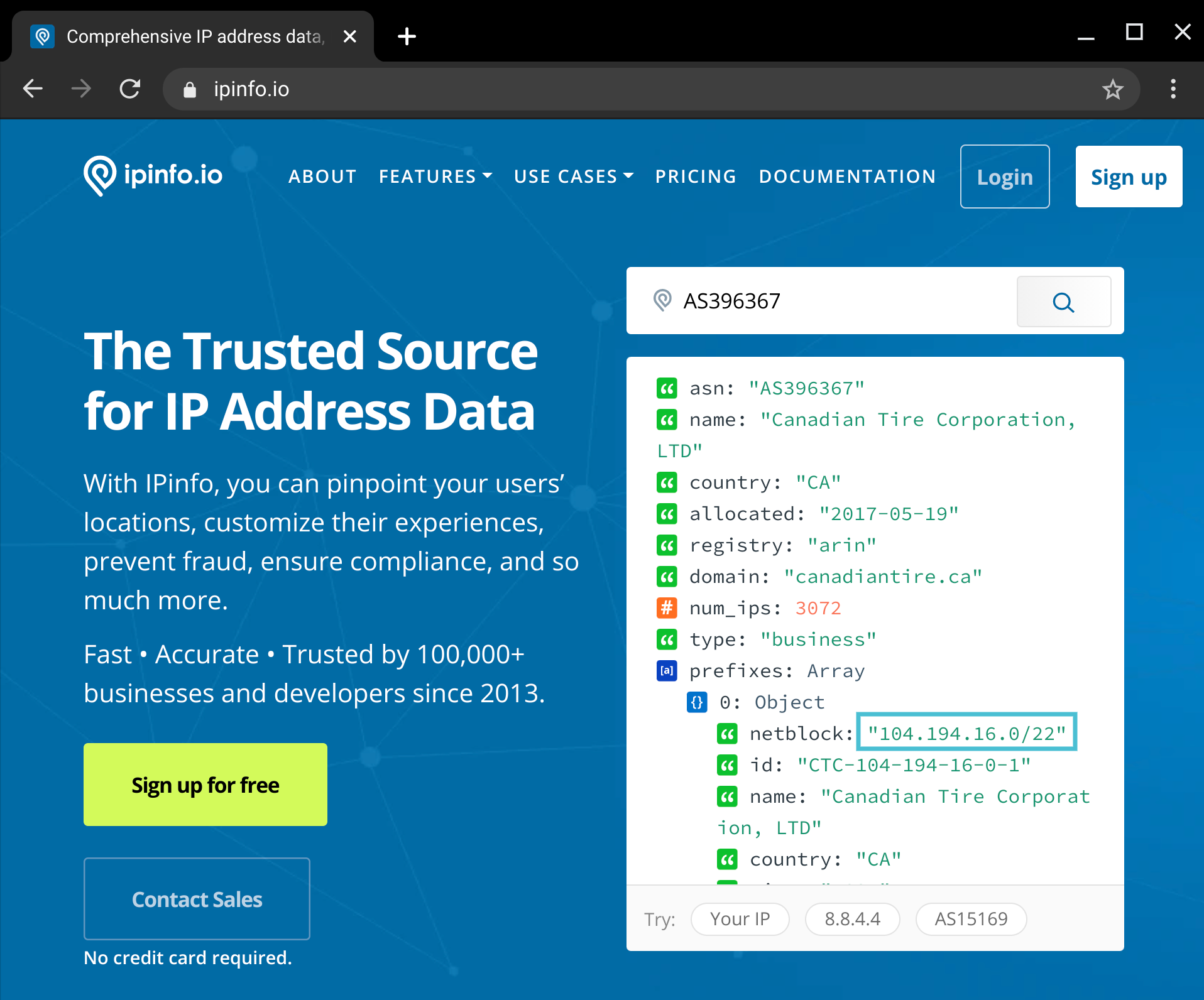Open the Documentation page
This screenshot has width=1204, height=1000.
(847, 177)
